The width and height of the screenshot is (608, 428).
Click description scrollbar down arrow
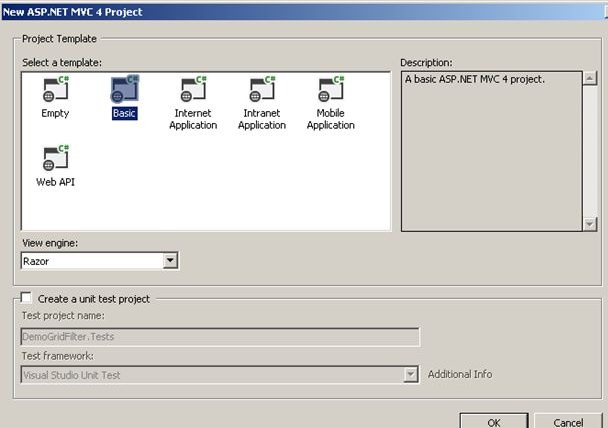pyautogui.click(x=590, y=224)
